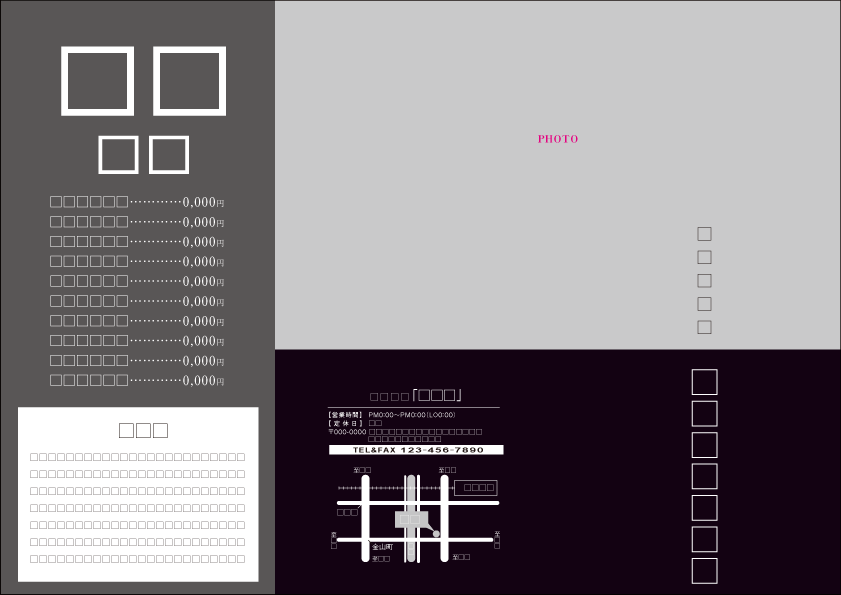Click the heading inside white text box
The height and width of the screenshot is (595, 841).
coord(143,431)
